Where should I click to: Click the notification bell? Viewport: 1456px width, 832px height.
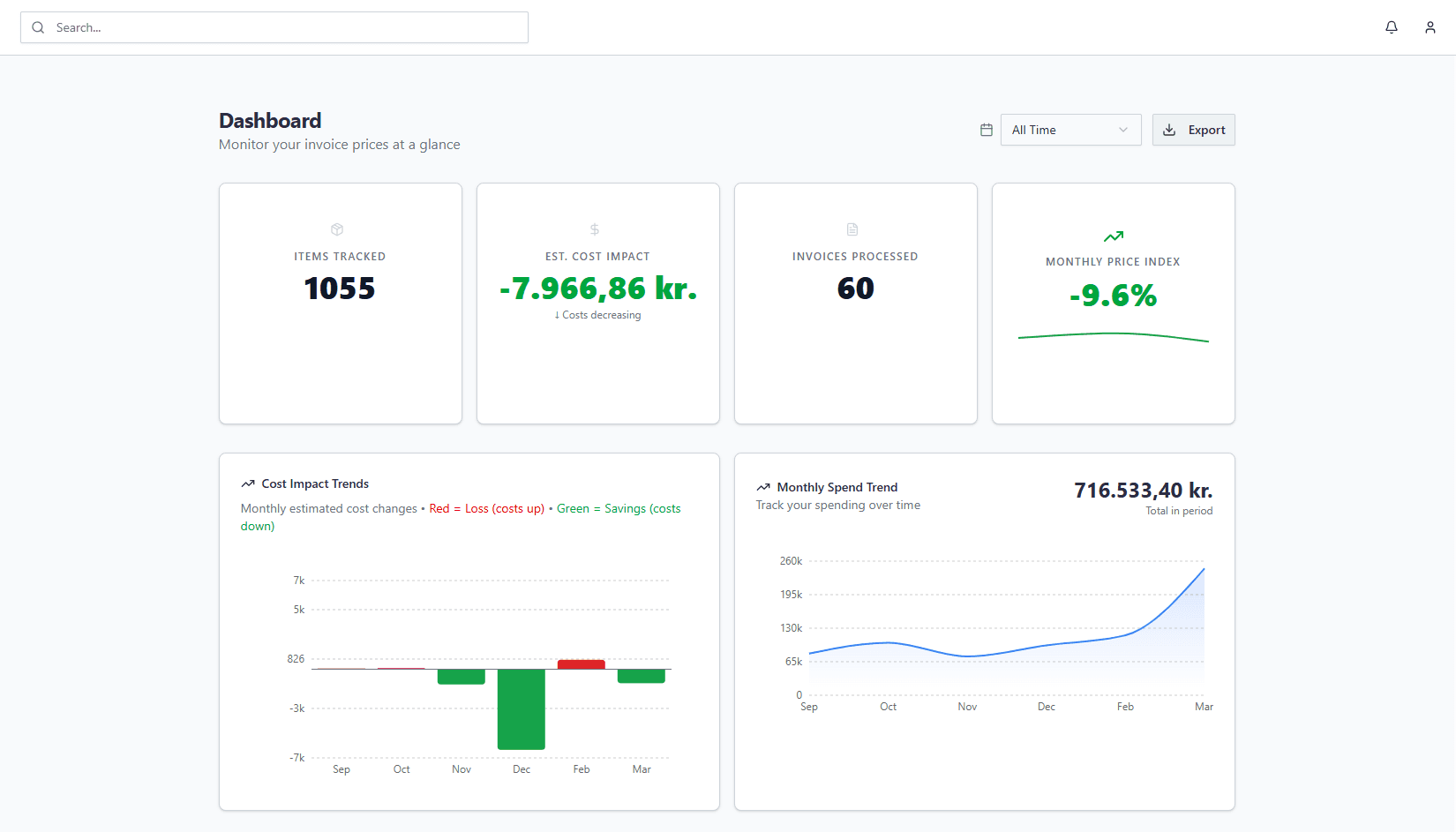point(1392,27)
